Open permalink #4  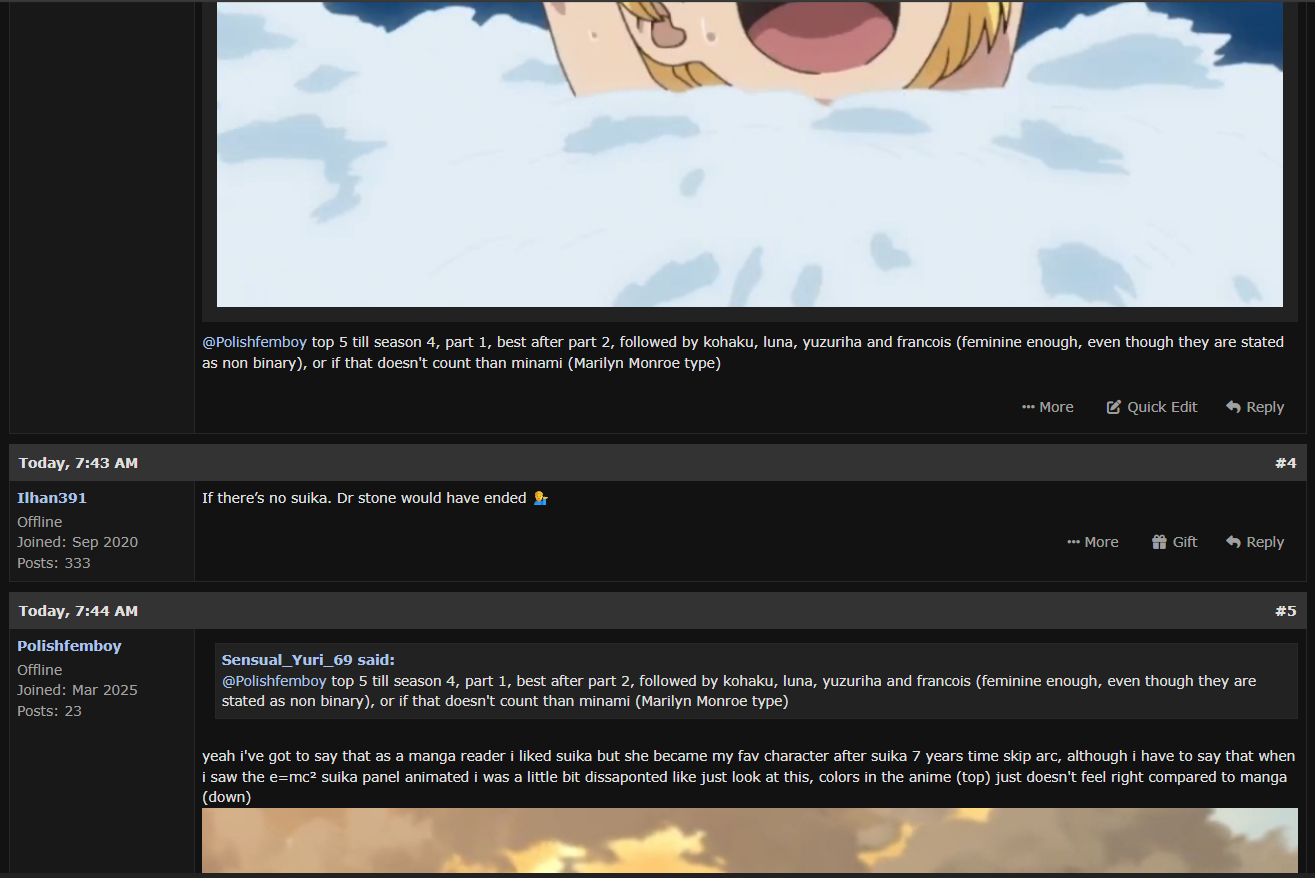coord(1285,463)
